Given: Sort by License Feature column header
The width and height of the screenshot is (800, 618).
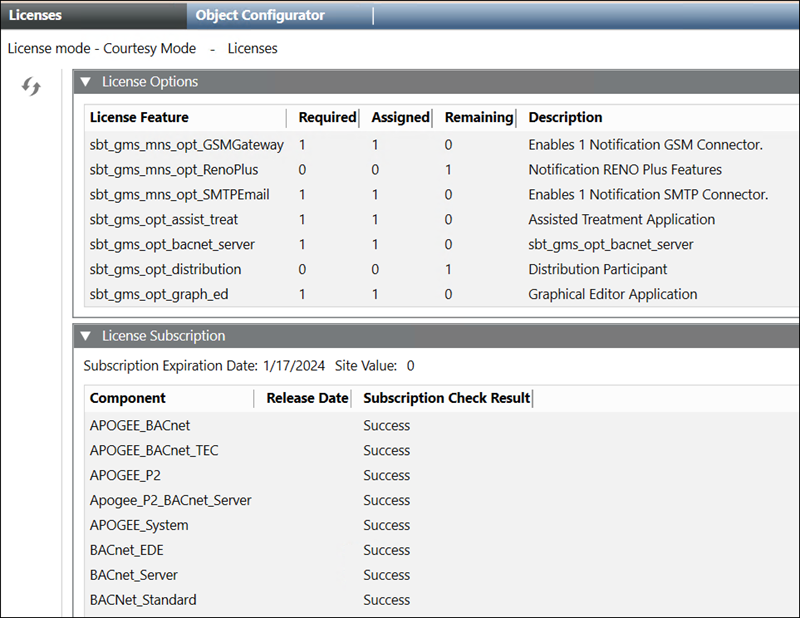Looking at the screenshot, I should (139, 117).
